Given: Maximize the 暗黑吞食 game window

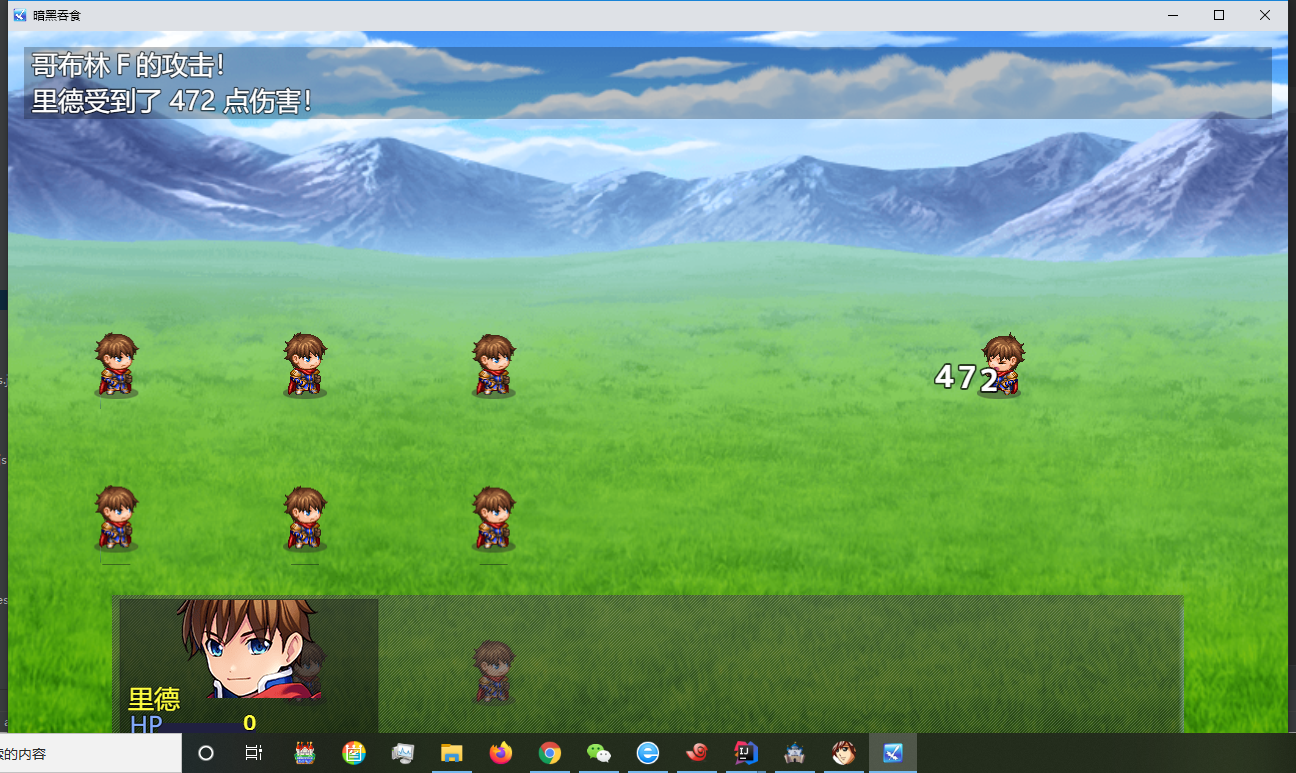Looking at the screenshot, I should pos(1218,15).
